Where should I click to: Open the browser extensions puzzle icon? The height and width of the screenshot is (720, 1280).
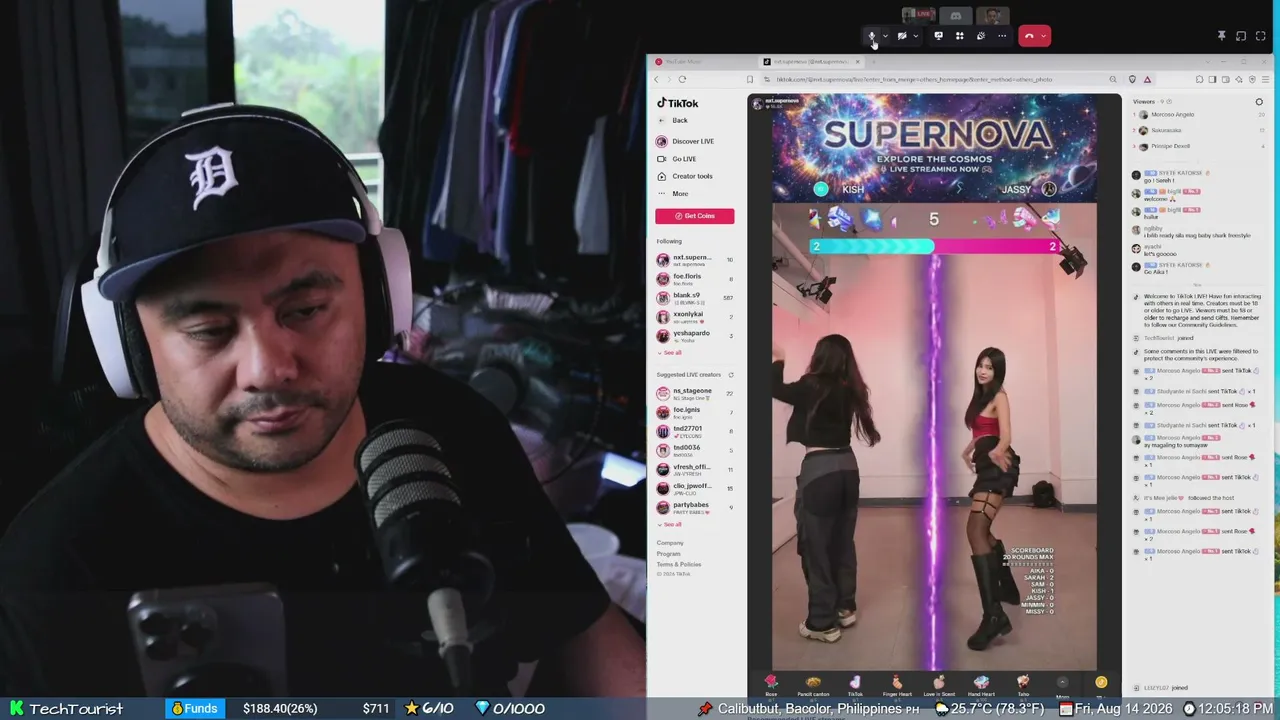[x=1199, y=79]
